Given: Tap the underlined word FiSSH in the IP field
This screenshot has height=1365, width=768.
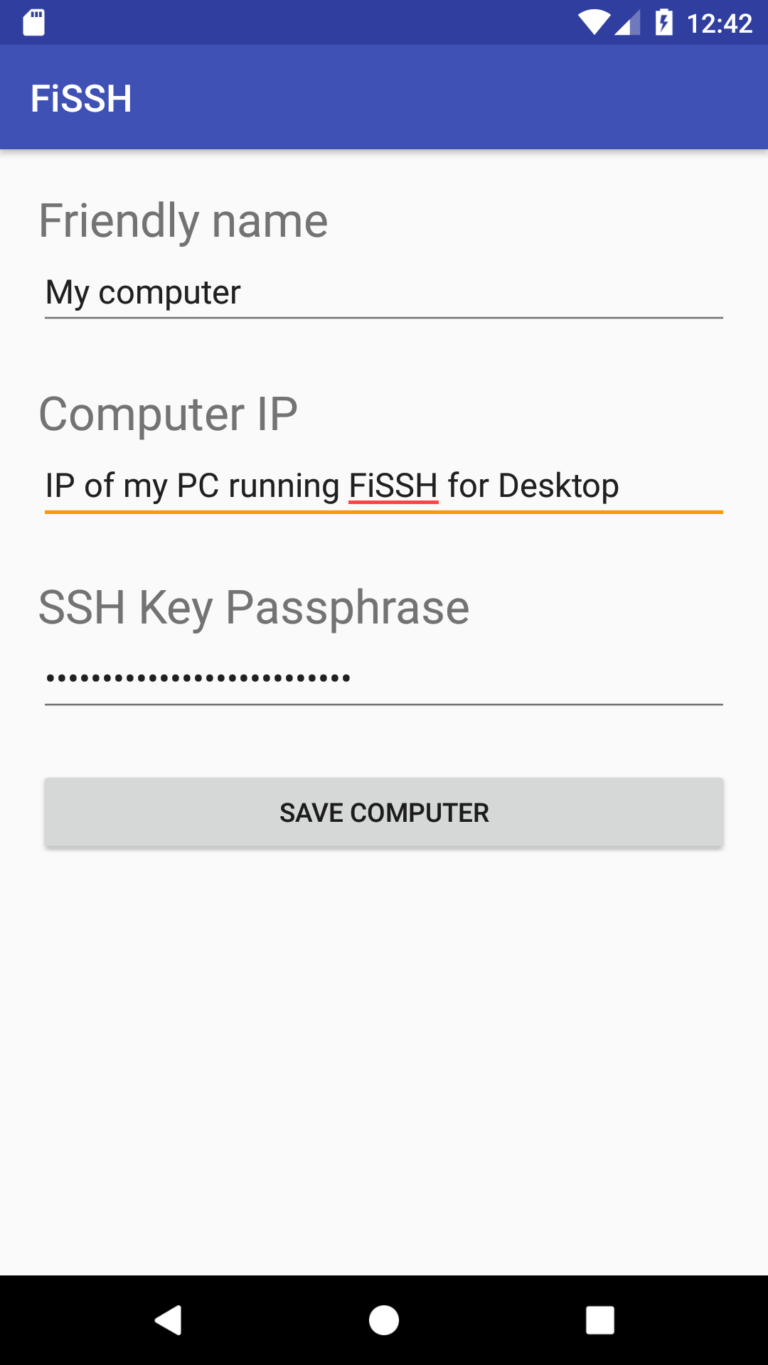Looking at the screenshot, I should (x=393, y=486).
